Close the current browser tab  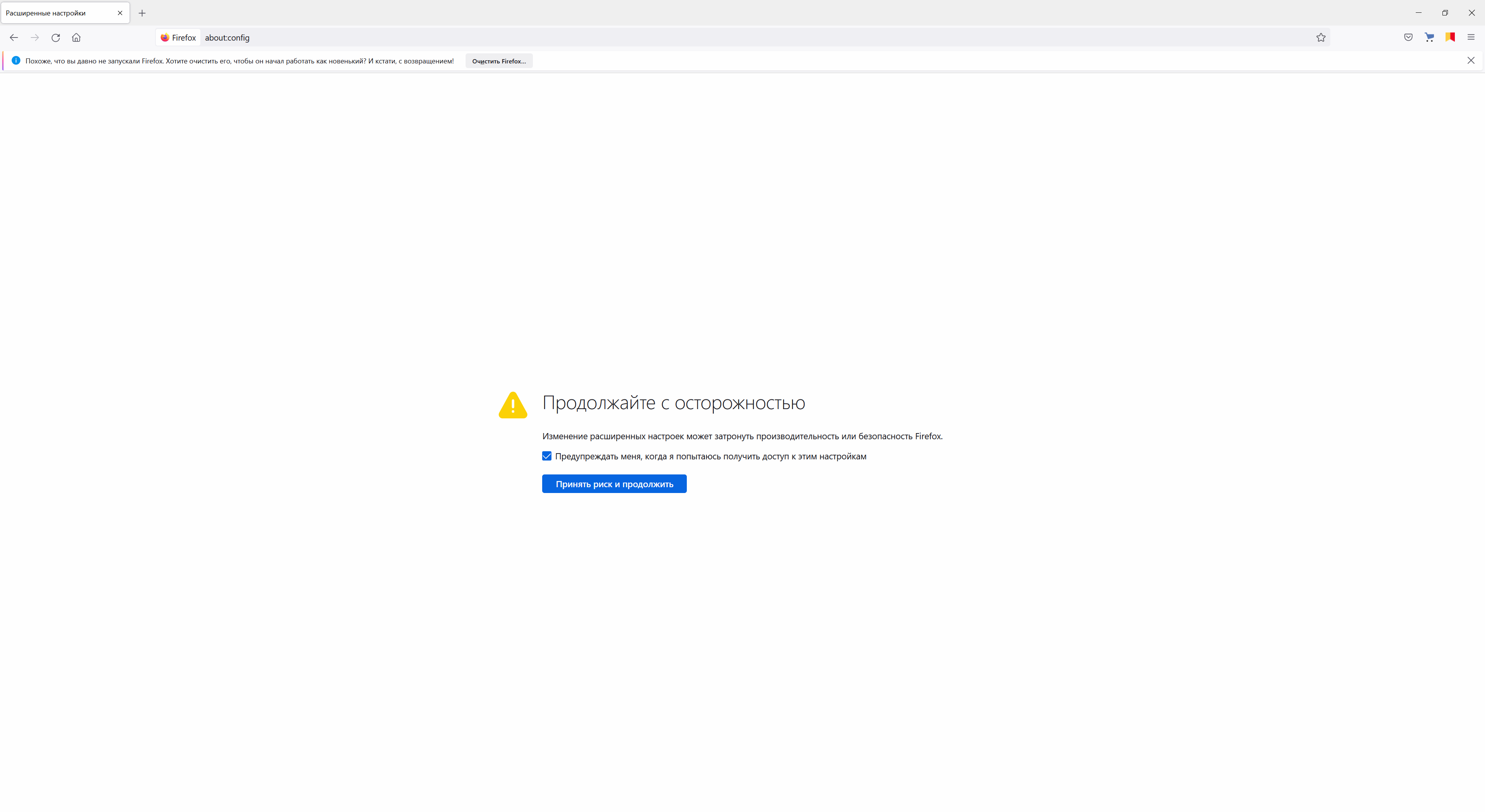click(120, 12)
